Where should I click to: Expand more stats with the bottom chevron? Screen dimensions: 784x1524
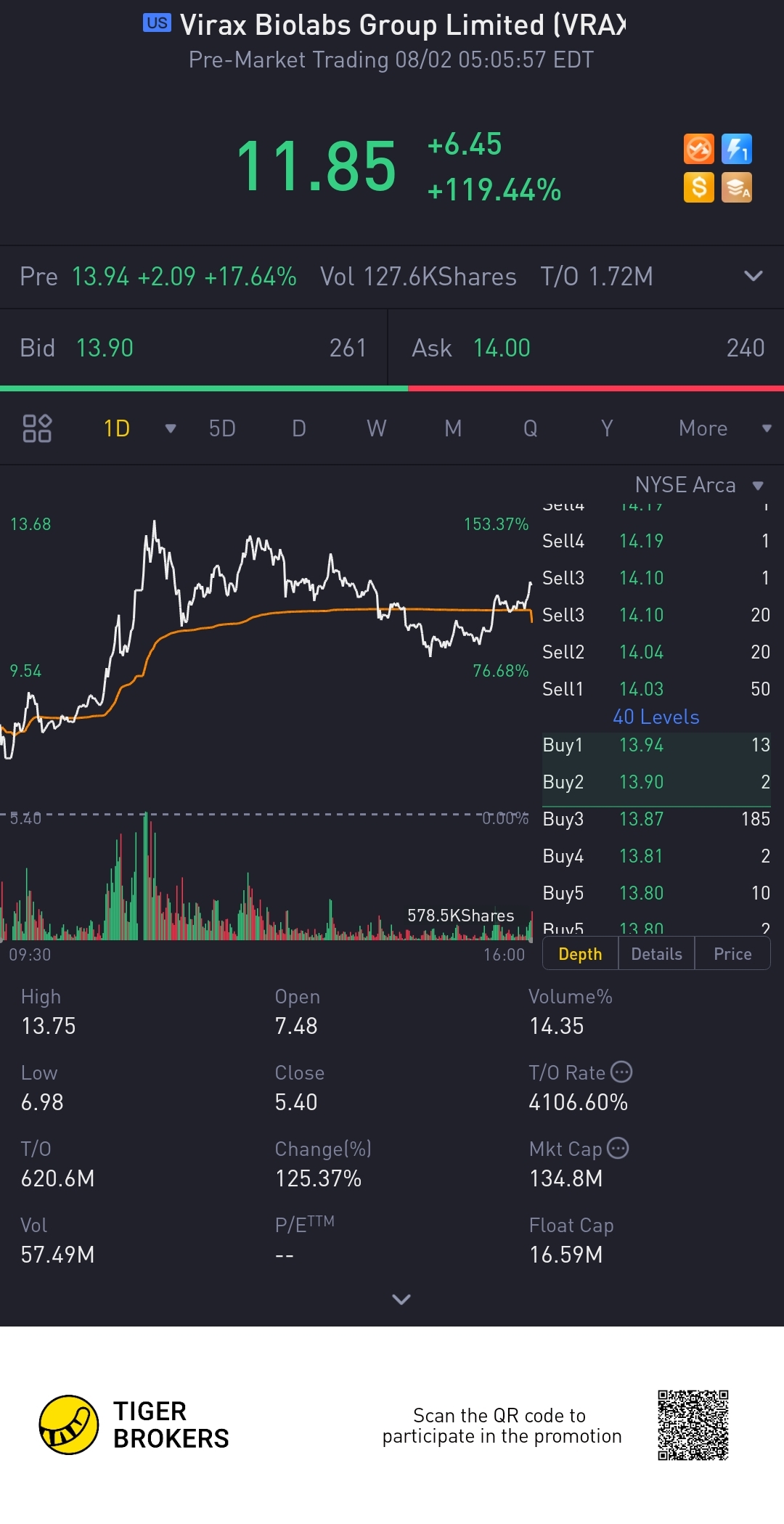pyautogui.click(x=401, y=1299)
